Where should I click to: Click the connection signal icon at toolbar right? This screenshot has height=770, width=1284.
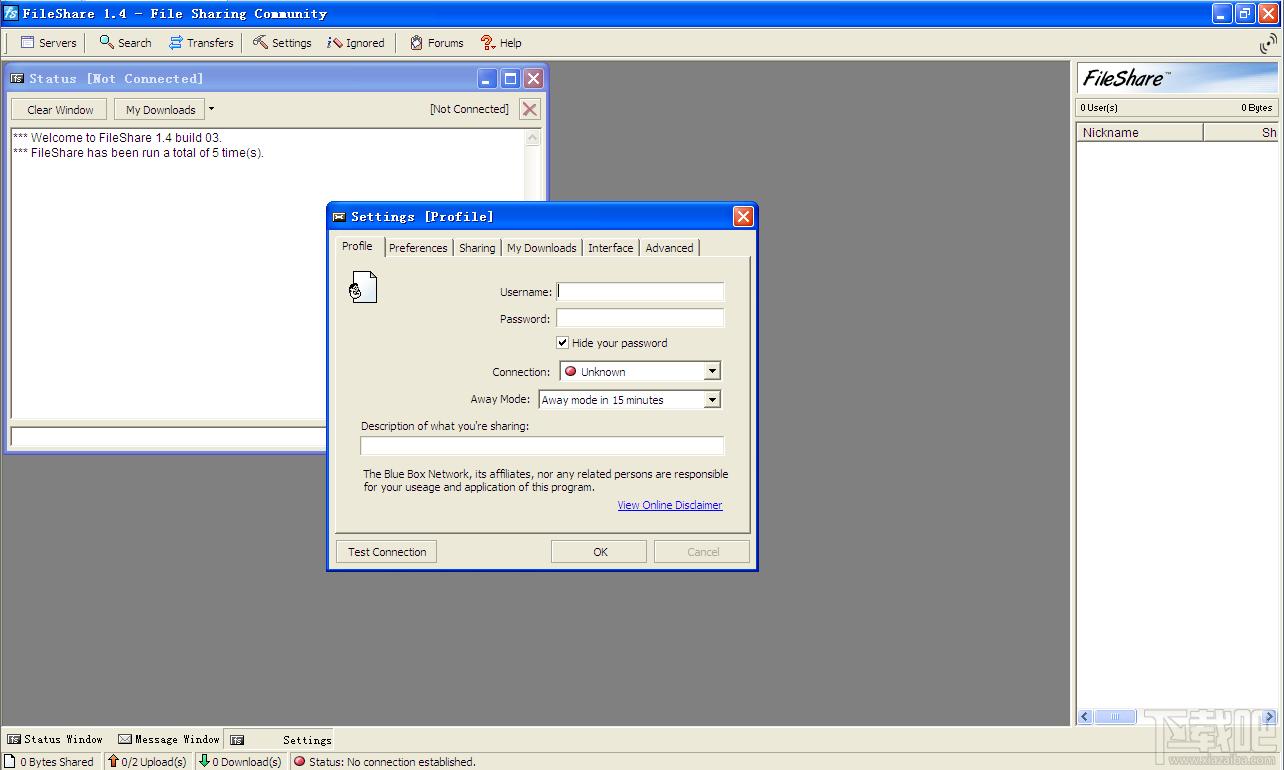pyautogui.click(x=1268, y=44)
